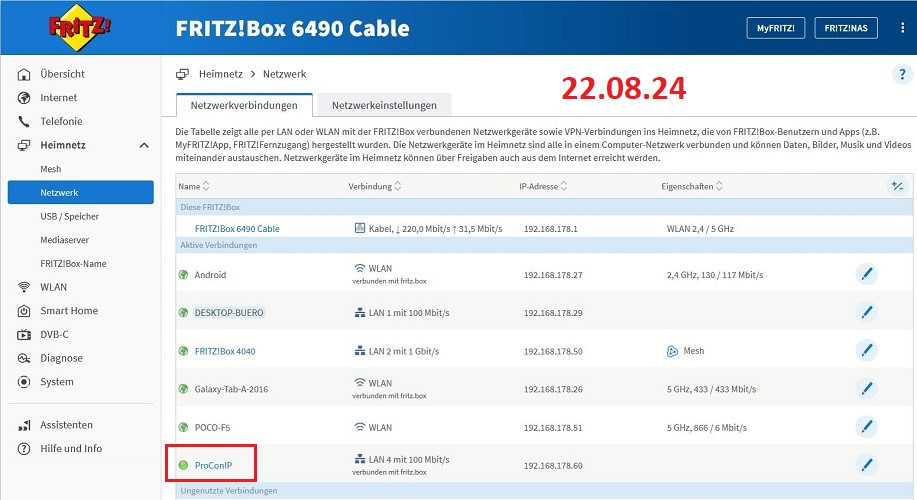The width and height of the screenshot is (917, 500).
Task: Click the green status icon for Android
Action: point(184,274)
